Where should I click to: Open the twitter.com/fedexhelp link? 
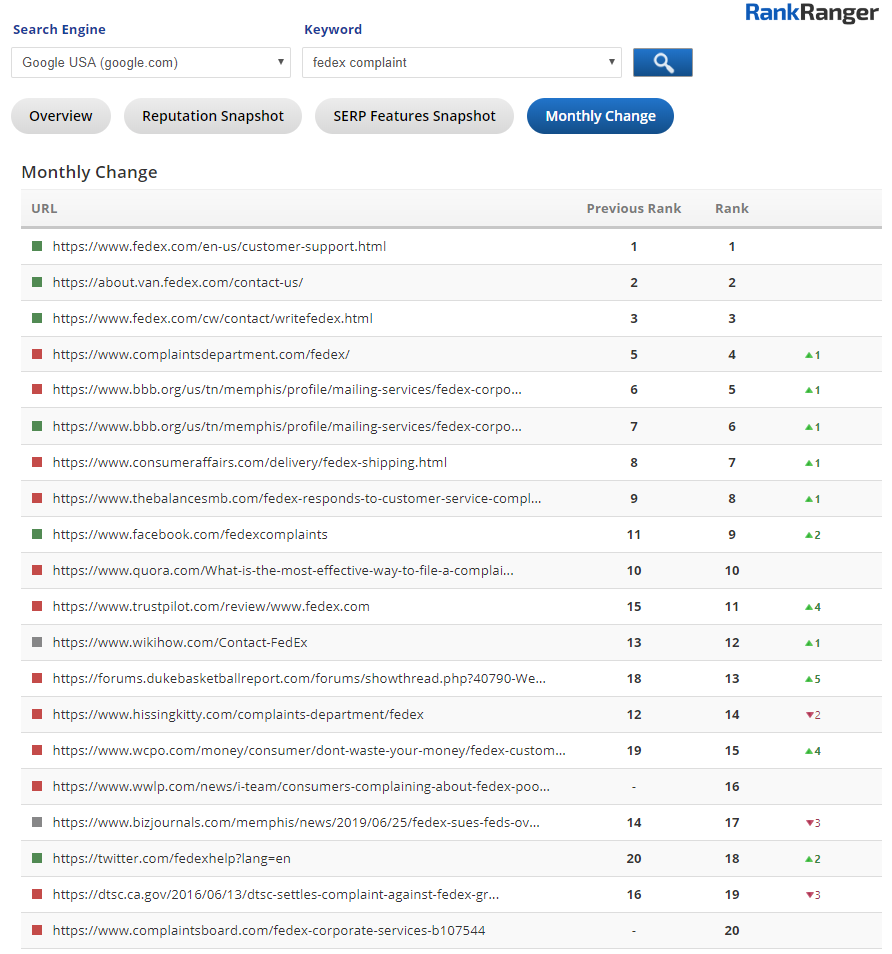171,858
